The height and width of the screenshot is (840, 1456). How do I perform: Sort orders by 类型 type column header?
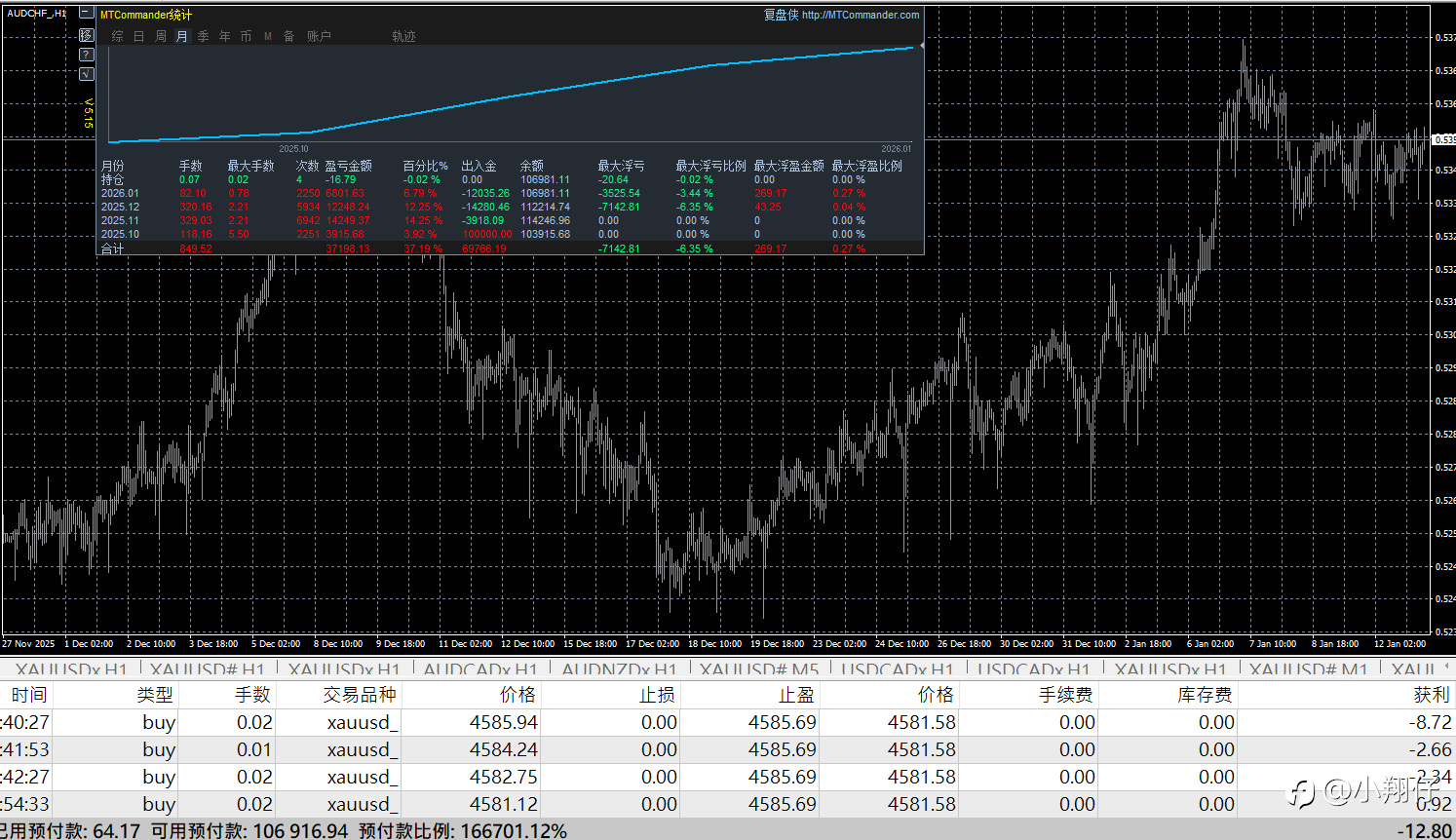click(154, 695)
